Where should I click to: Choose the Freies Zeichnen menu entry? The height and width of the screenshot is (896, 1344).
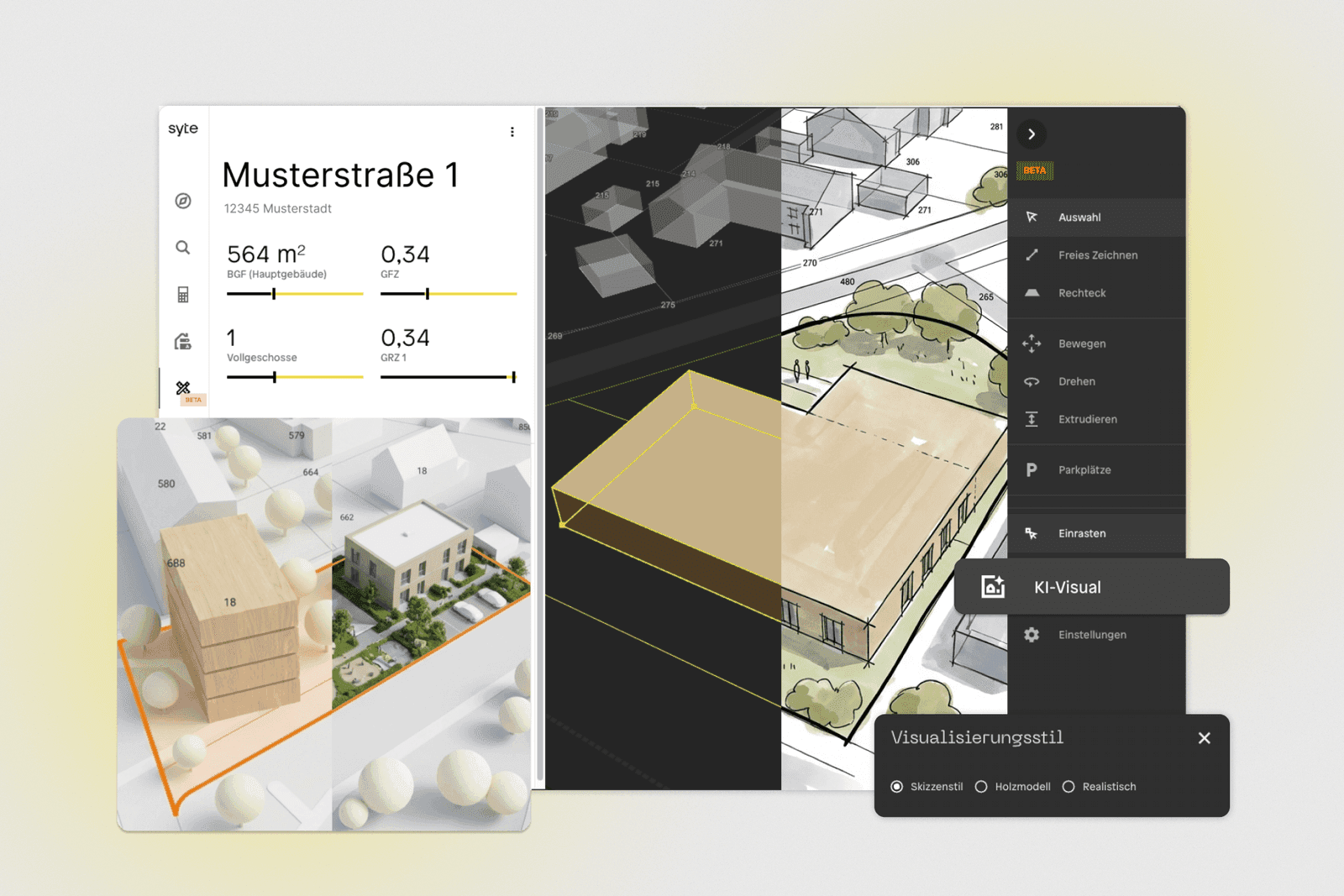point(1098,255)
